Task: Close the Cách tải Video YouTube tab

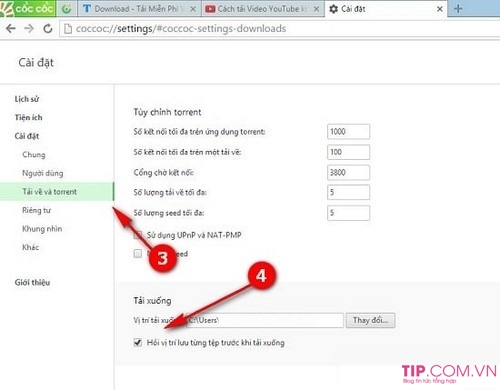Action: [x=317, y=9]
